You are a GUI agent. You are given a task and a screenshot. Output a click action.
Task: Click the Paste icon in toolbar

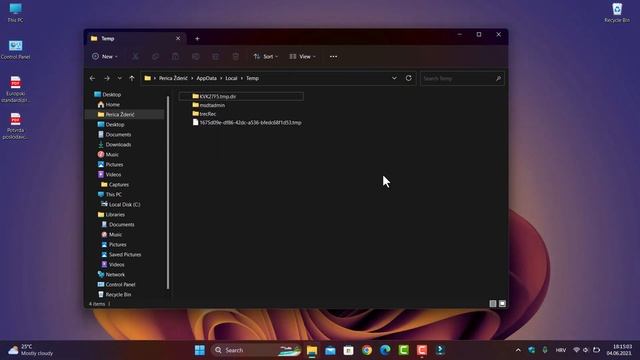176,56
